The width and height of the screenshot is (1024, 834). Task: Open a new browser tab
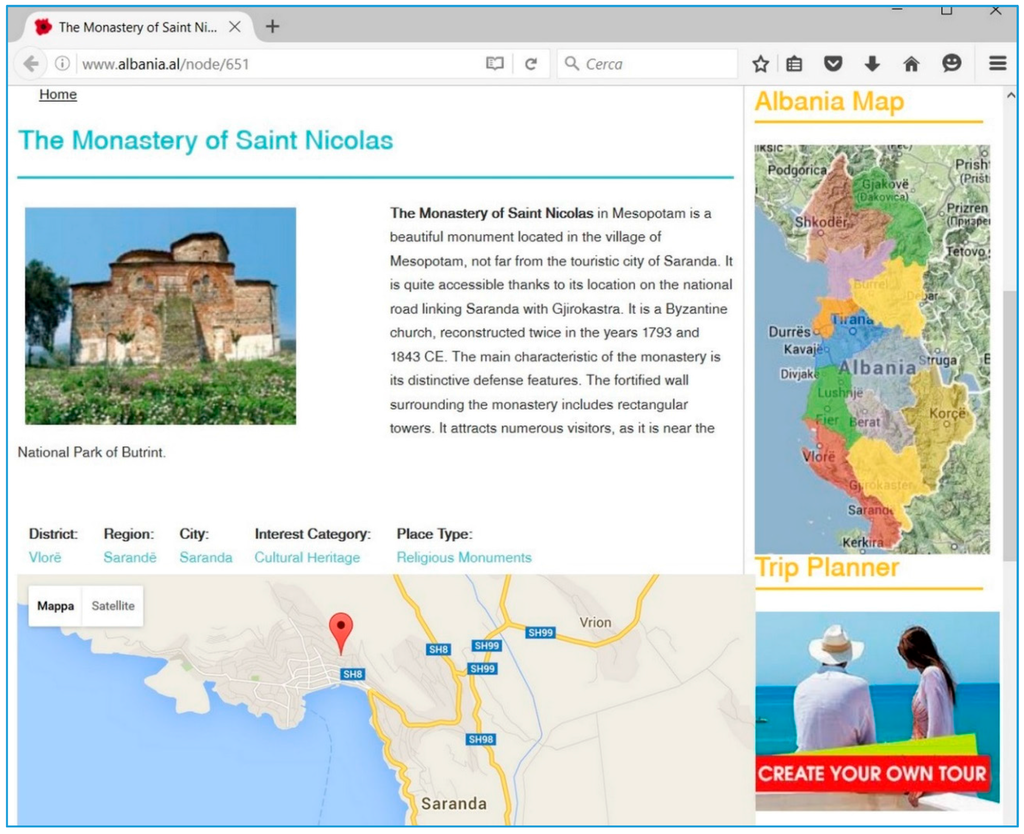[x=272, y=27]
